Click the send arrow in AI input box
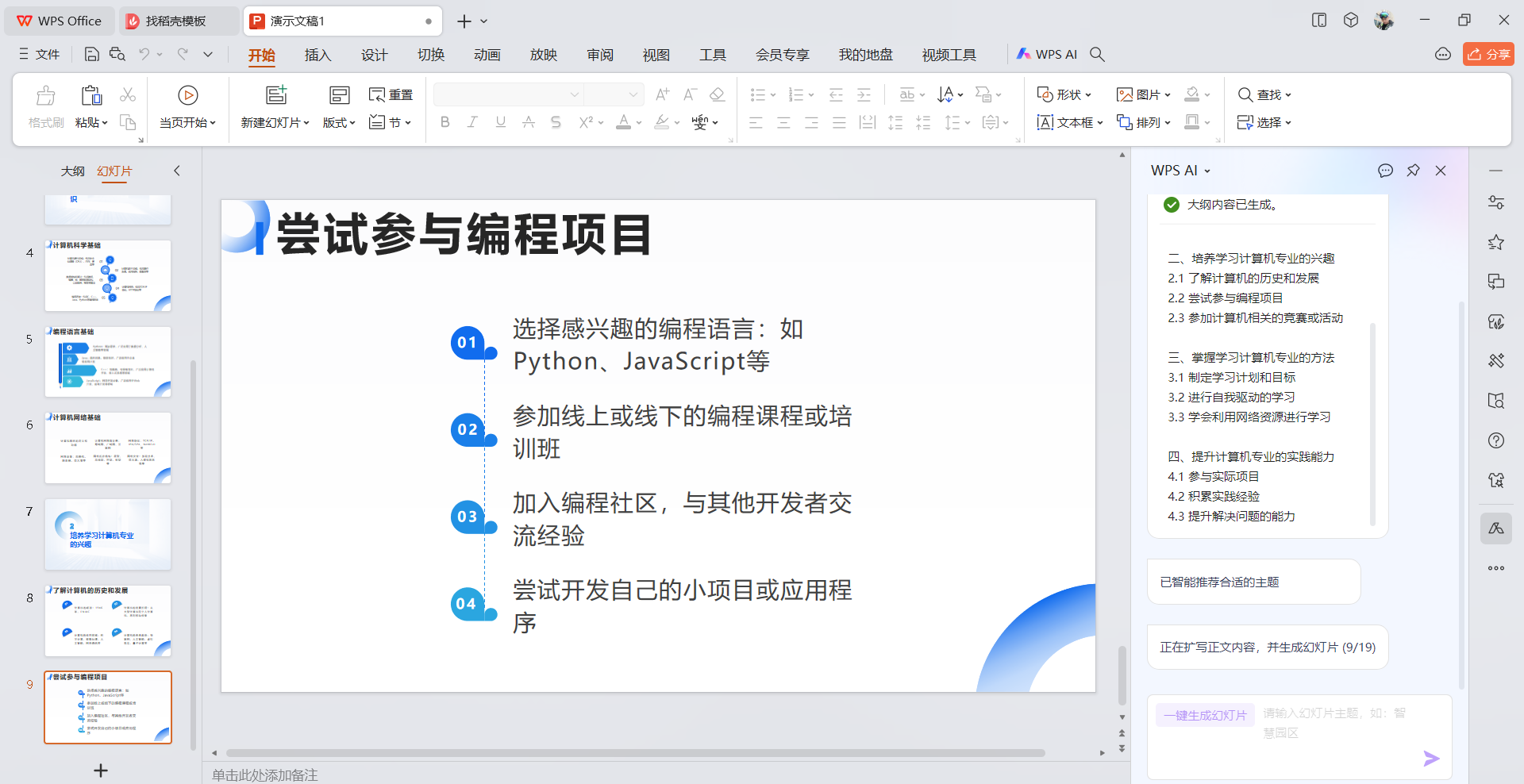The image size is (1524, 784). 1431,759
